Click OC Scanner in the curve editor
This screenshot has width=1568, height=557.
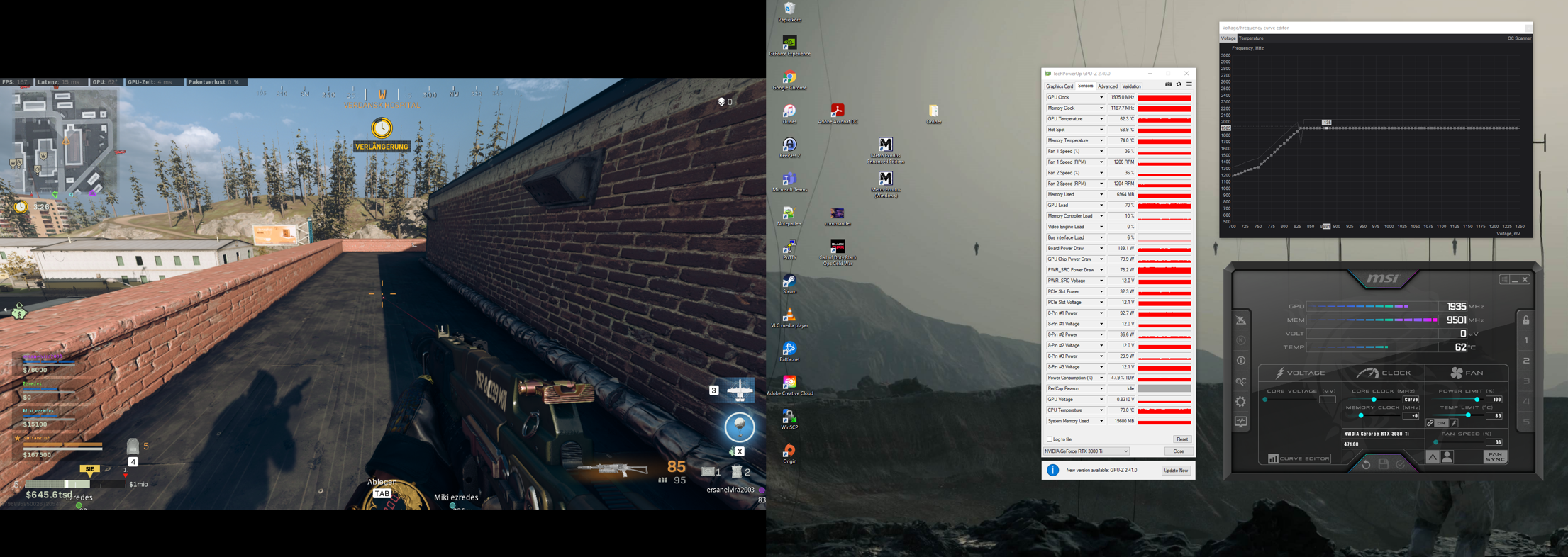pos(1519,38)
